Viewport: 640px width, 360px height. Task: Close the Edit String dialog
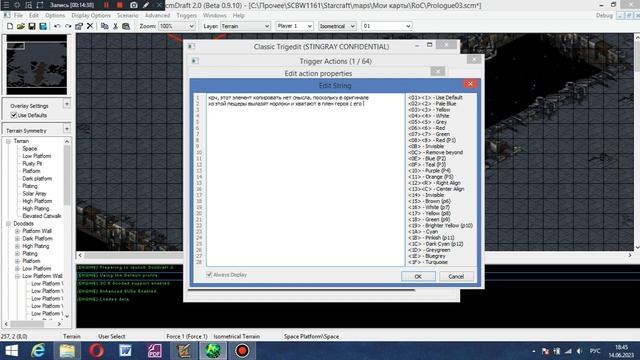(470, 84)
